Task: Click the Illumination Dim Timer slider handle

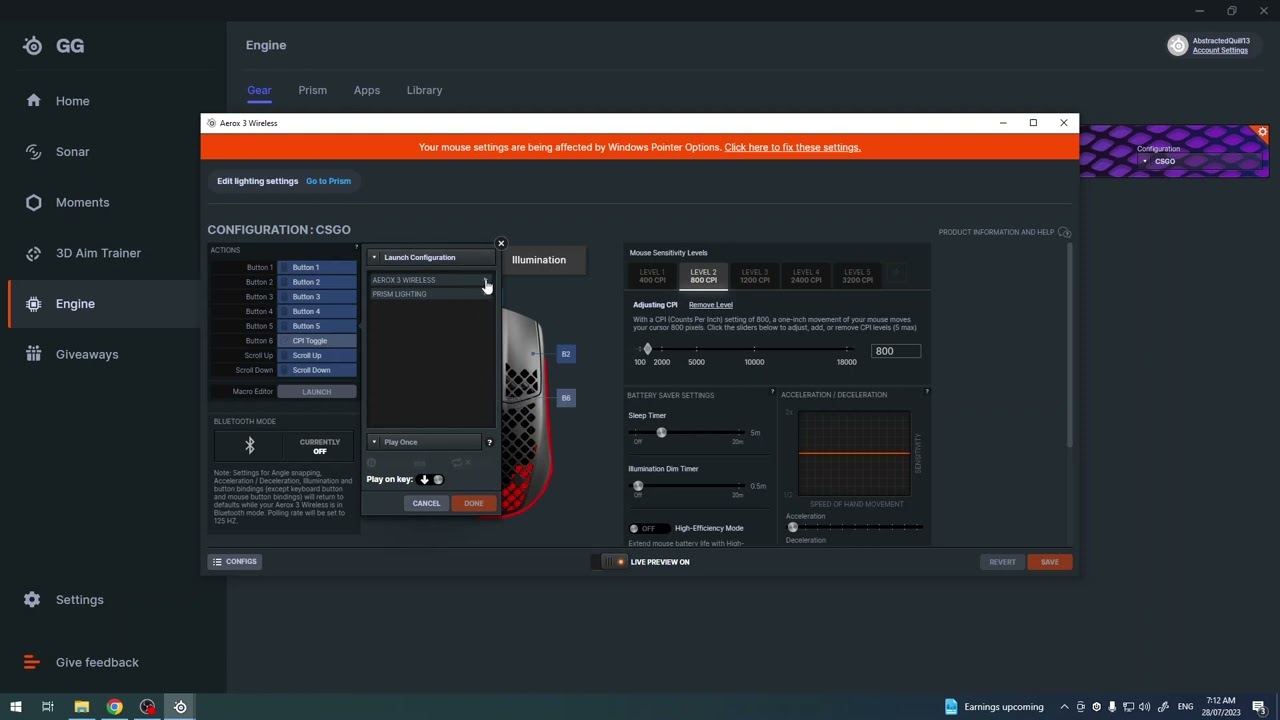Action: click(x=638, y=486)
